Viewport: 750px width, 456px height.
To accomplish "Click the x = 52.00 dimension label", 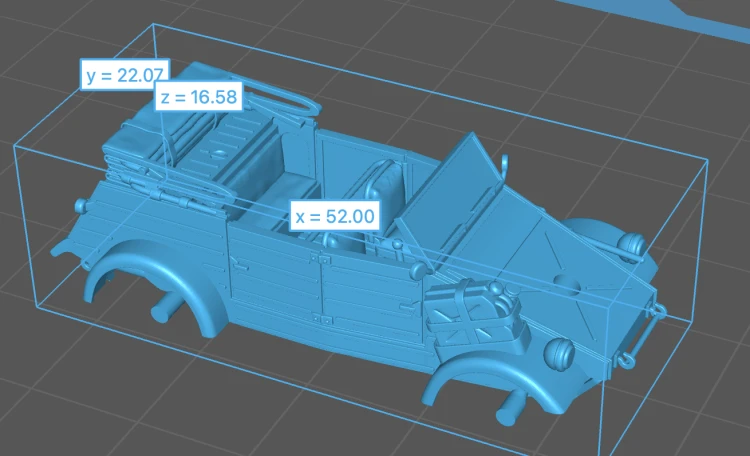I will [335, 216].
